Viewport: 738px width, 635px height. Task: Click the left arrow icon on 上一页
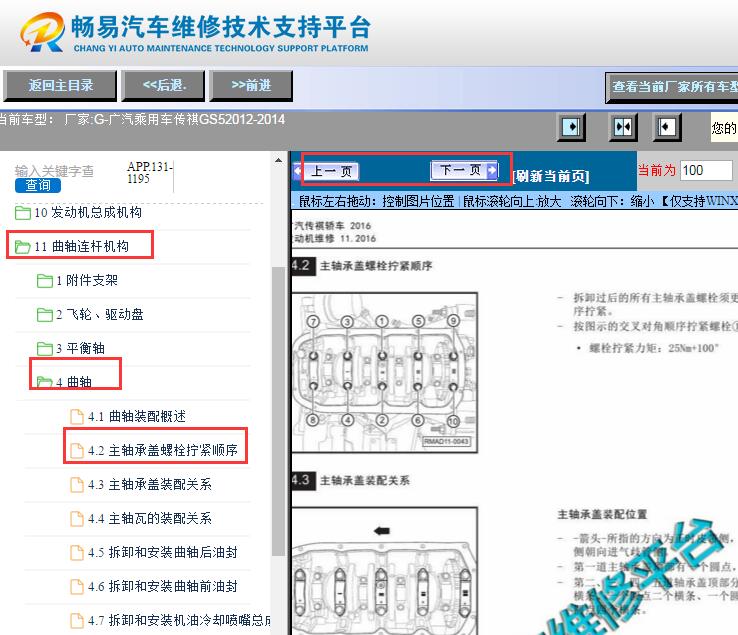tap(298, 171)
